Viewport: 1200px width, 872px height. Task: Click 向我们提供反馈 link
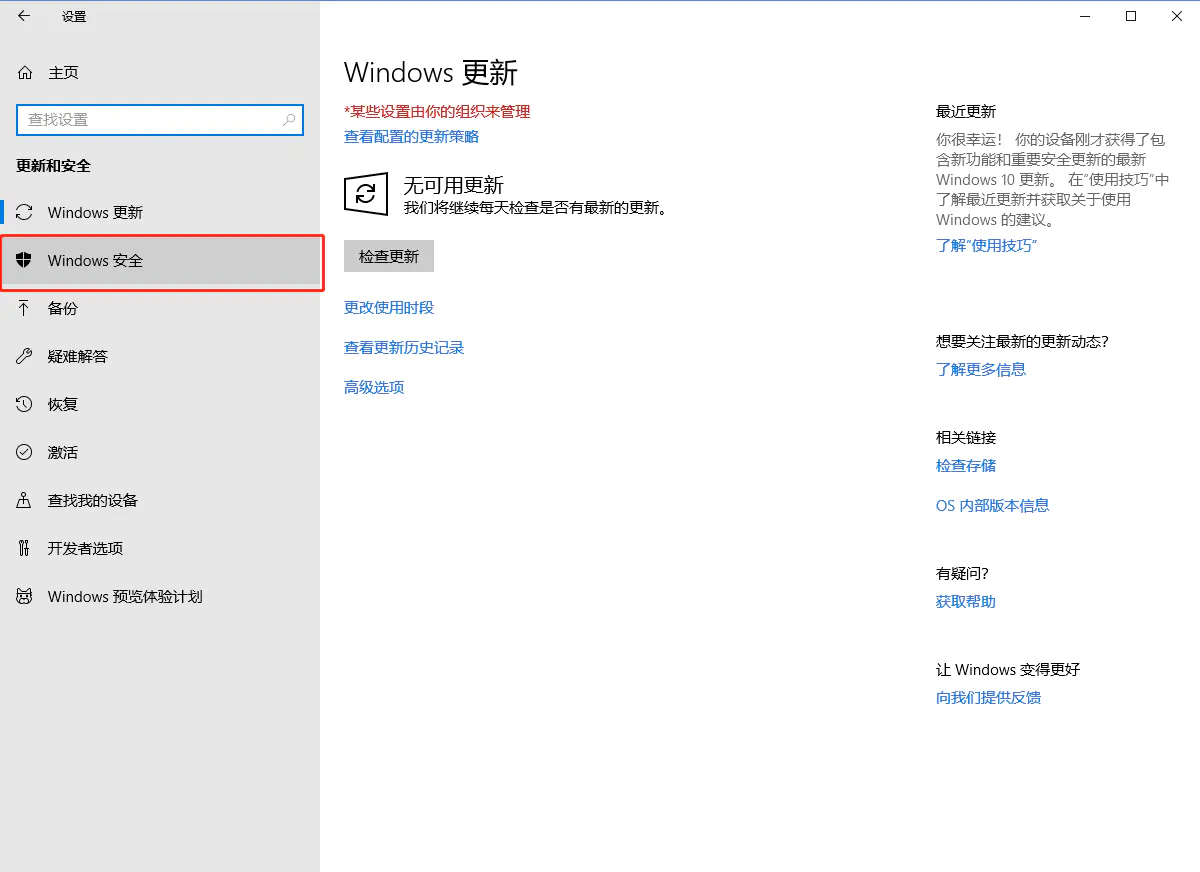[988, 698]
